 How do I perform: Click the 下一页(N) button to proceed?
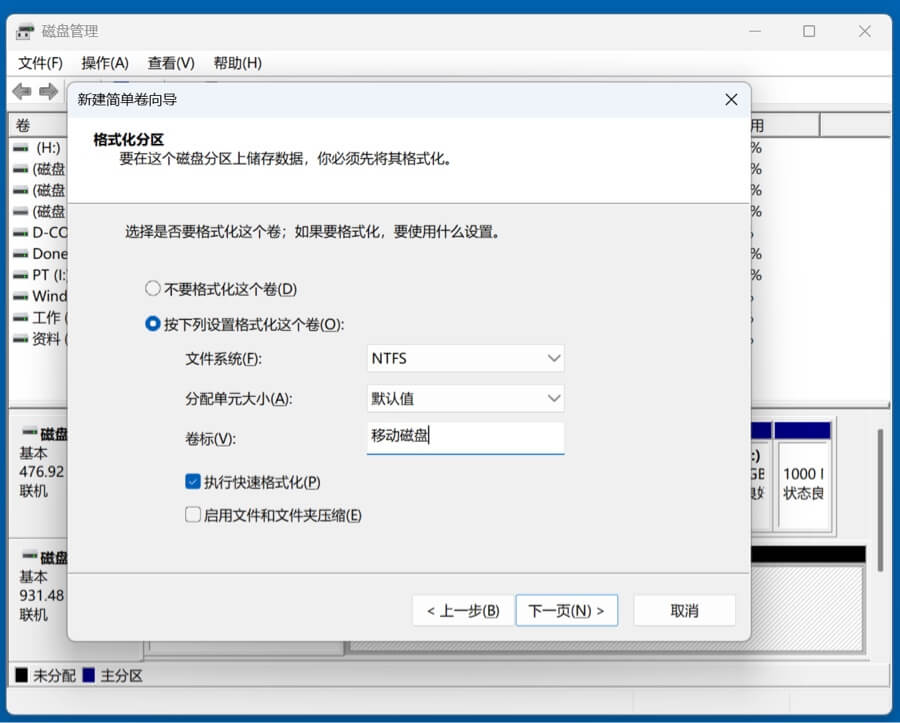[x=566, y=610]
